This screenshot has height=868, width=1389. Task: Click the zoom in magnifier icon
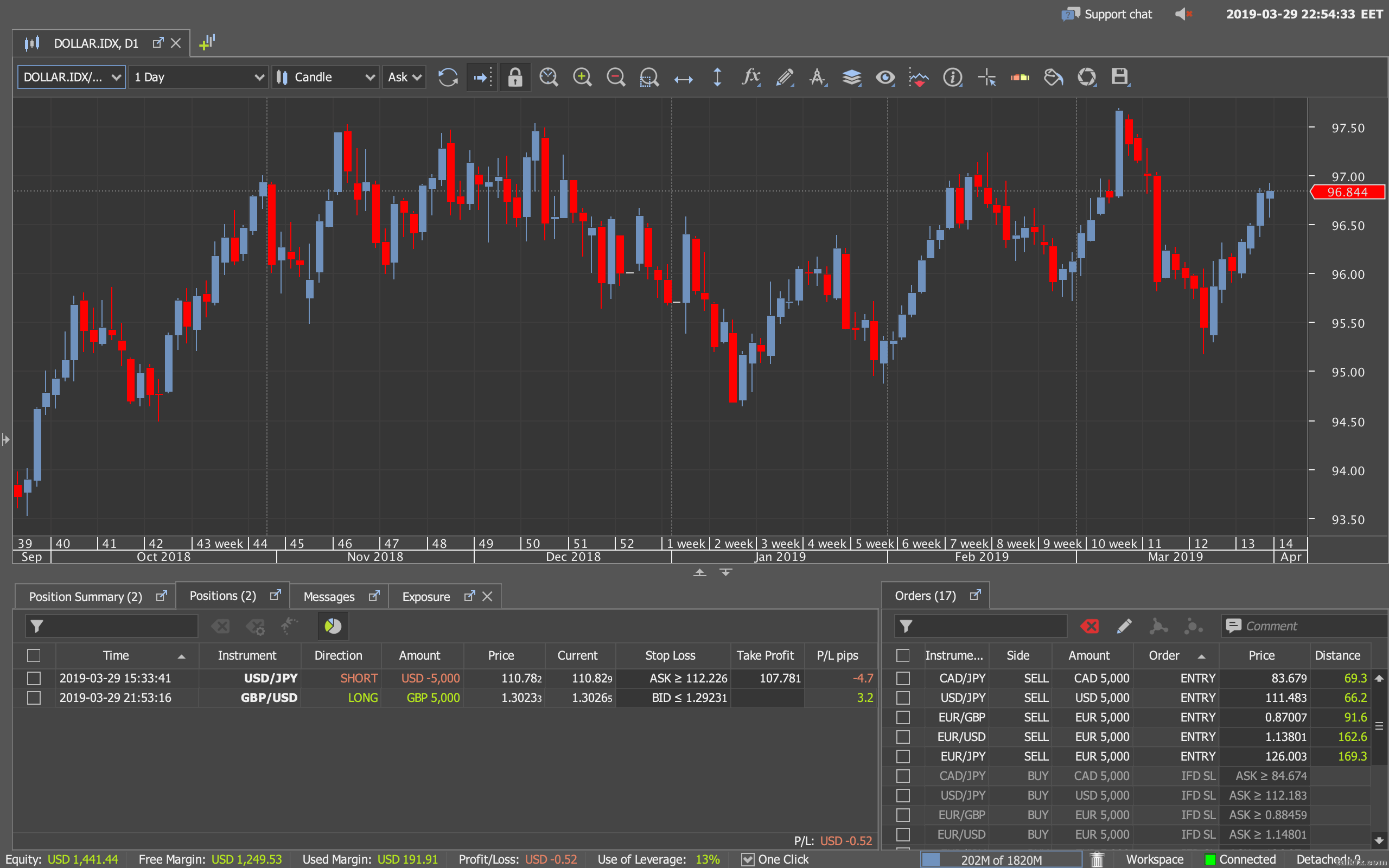pos(583,77)
